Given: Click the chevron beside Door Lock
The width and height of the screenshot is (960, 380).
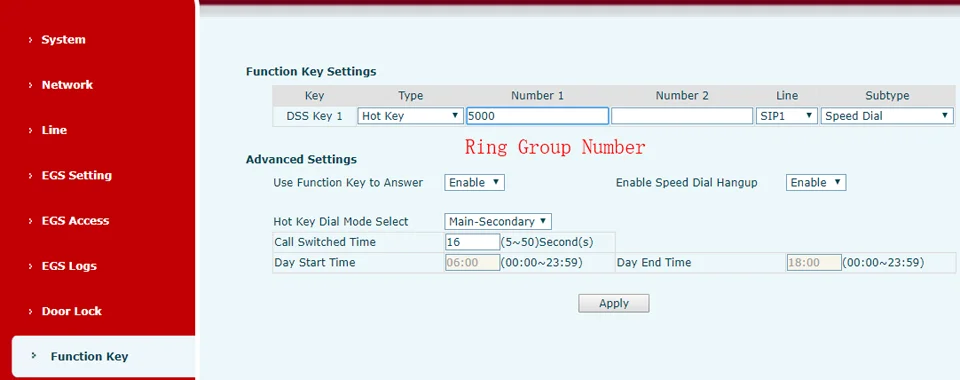Looking at the screenshot, I should [31, 311].
